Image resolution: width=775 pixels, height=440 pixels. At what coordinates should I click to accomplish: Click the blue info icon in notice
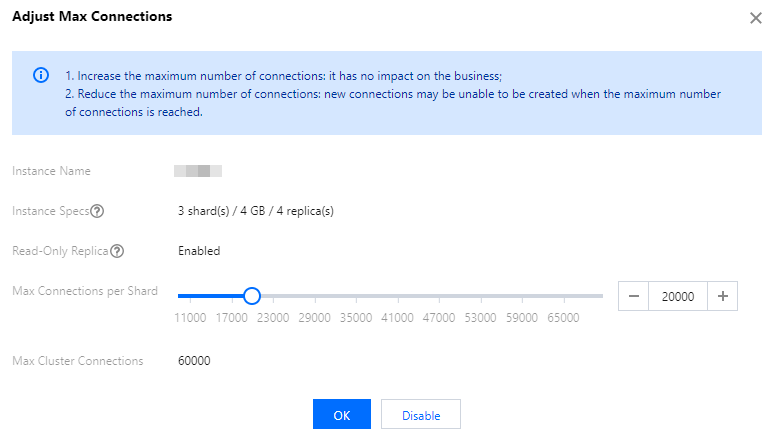point(41,76)
